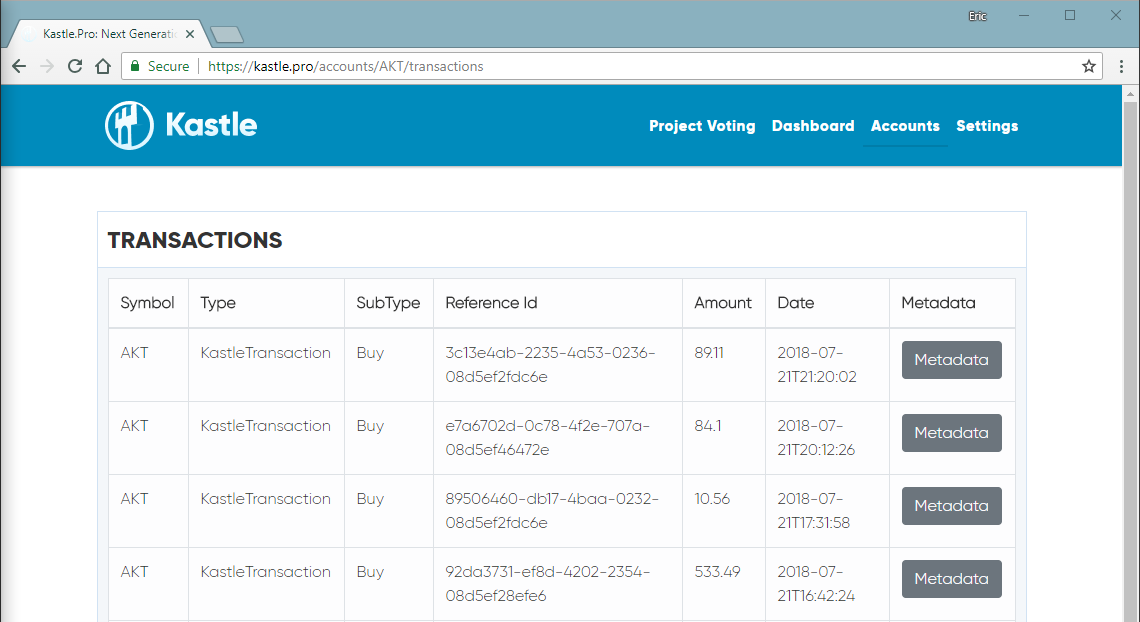Viewport: 1140px width, 622px height.
Task: Minimize the browser window
Action: 1024,15
